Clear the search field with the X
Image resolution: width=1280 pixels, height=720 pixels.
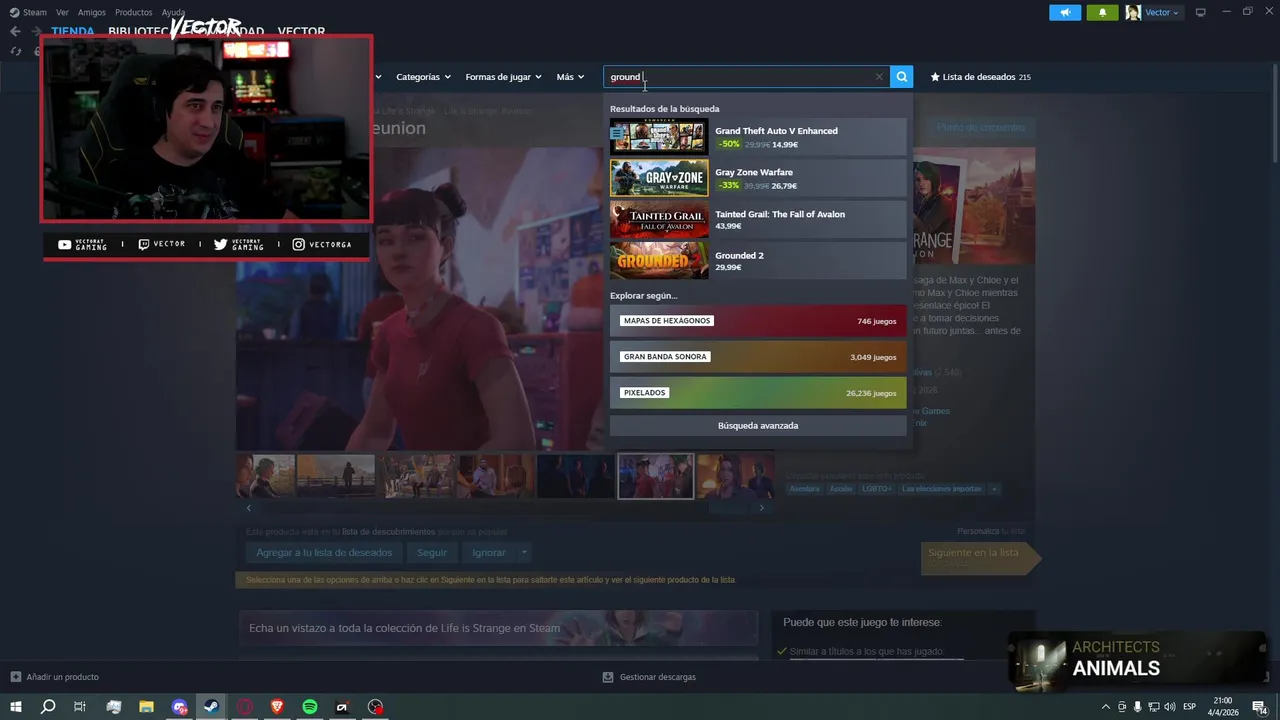(879, 77)
